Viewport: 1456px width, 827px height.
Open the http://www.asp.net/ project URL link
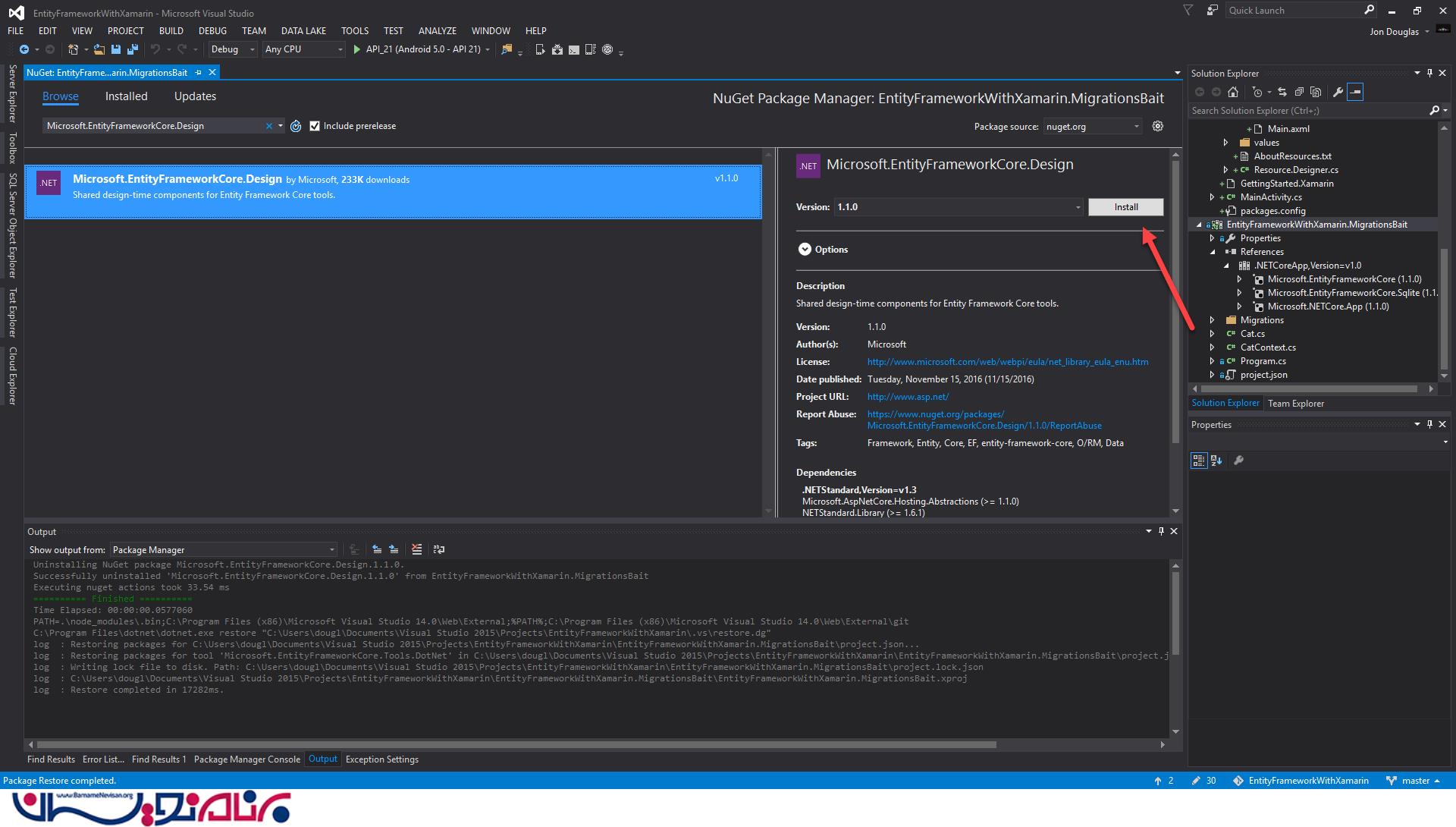pyautogui.click(x=907, y=397)
